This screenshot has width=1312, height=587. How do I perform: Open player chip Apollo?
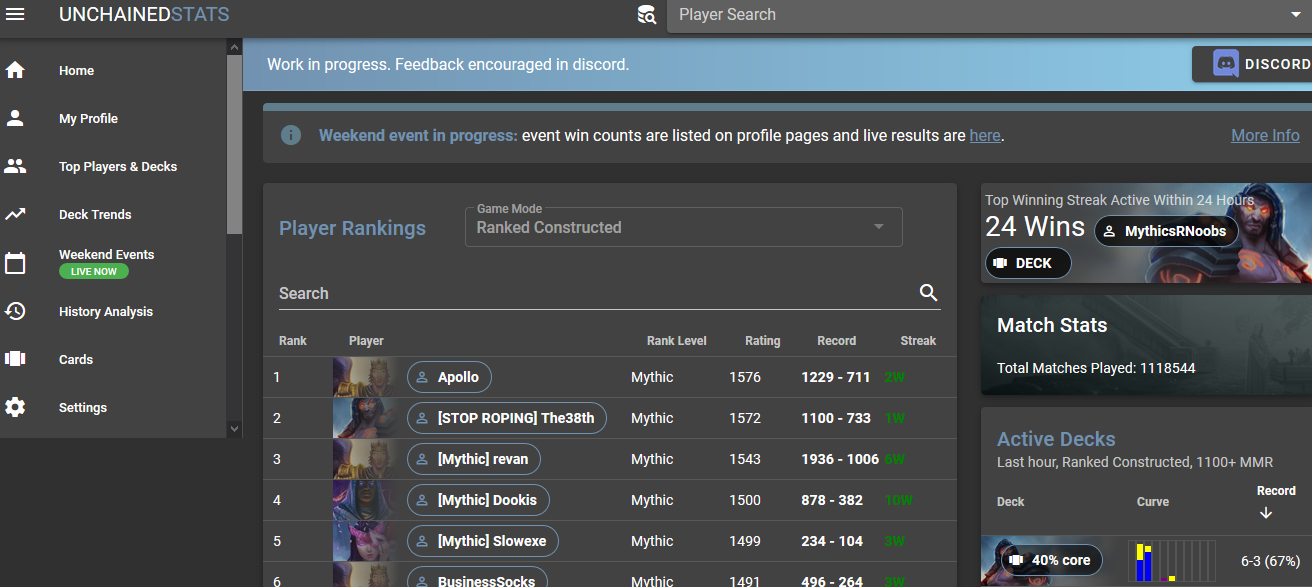coord(449,377)
